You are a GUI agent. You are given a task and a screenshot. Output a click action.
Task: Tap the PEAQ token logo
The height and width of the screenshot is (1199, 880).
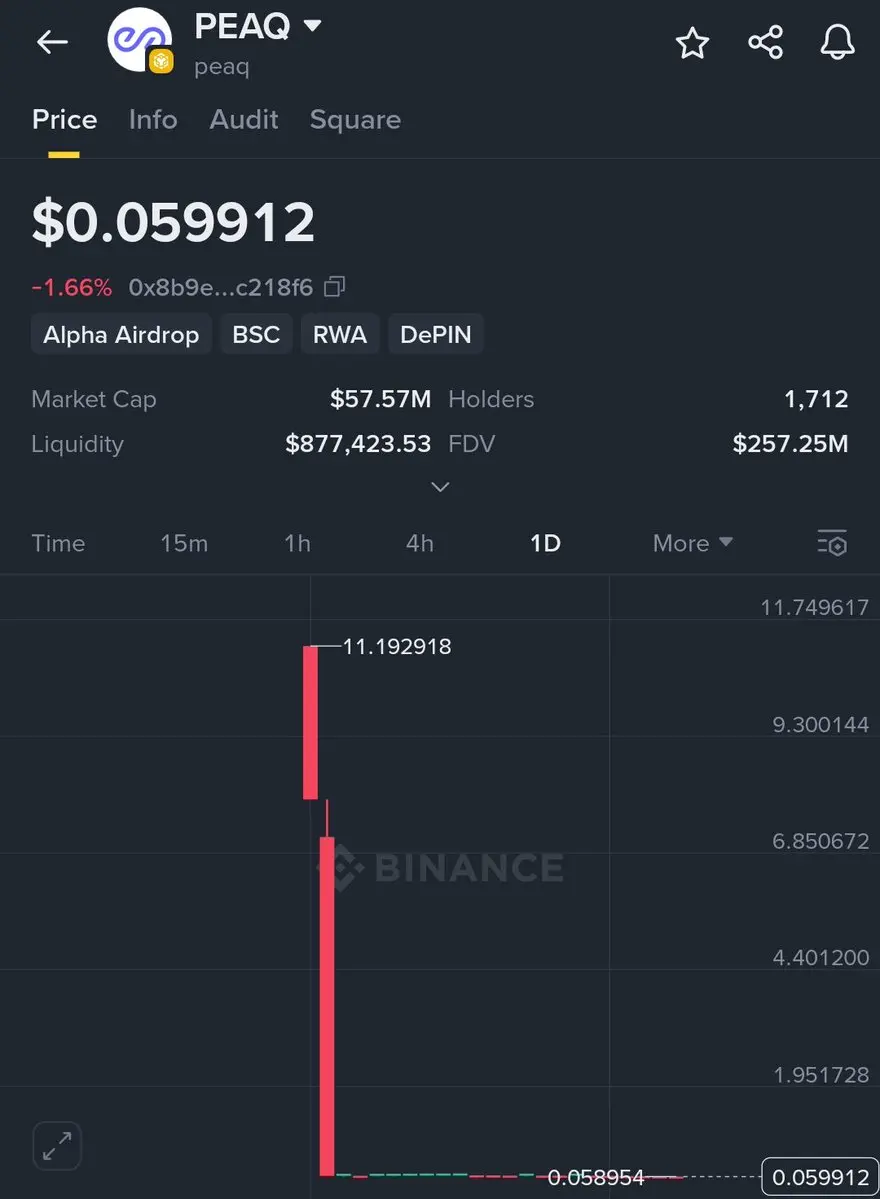pyautogui.click(x=140, y=40)
